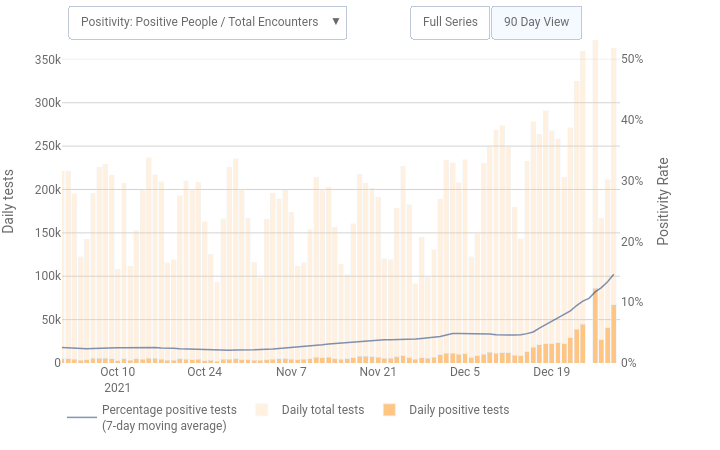Open the Positivity metric dropdown
This screenshot has height=450, width=720.
coord(200,21)
